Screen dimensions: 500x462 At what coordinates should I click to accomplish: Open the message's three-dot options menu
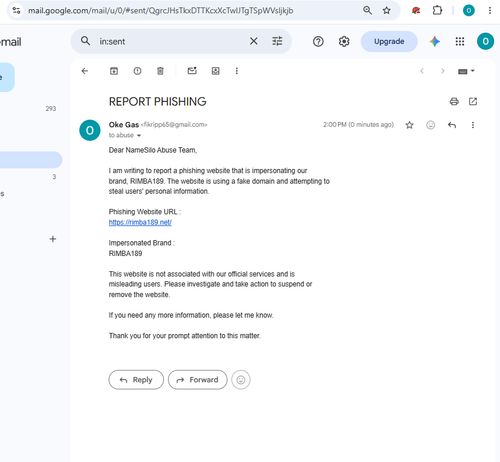pyautogui.click(x=473, y=125)
